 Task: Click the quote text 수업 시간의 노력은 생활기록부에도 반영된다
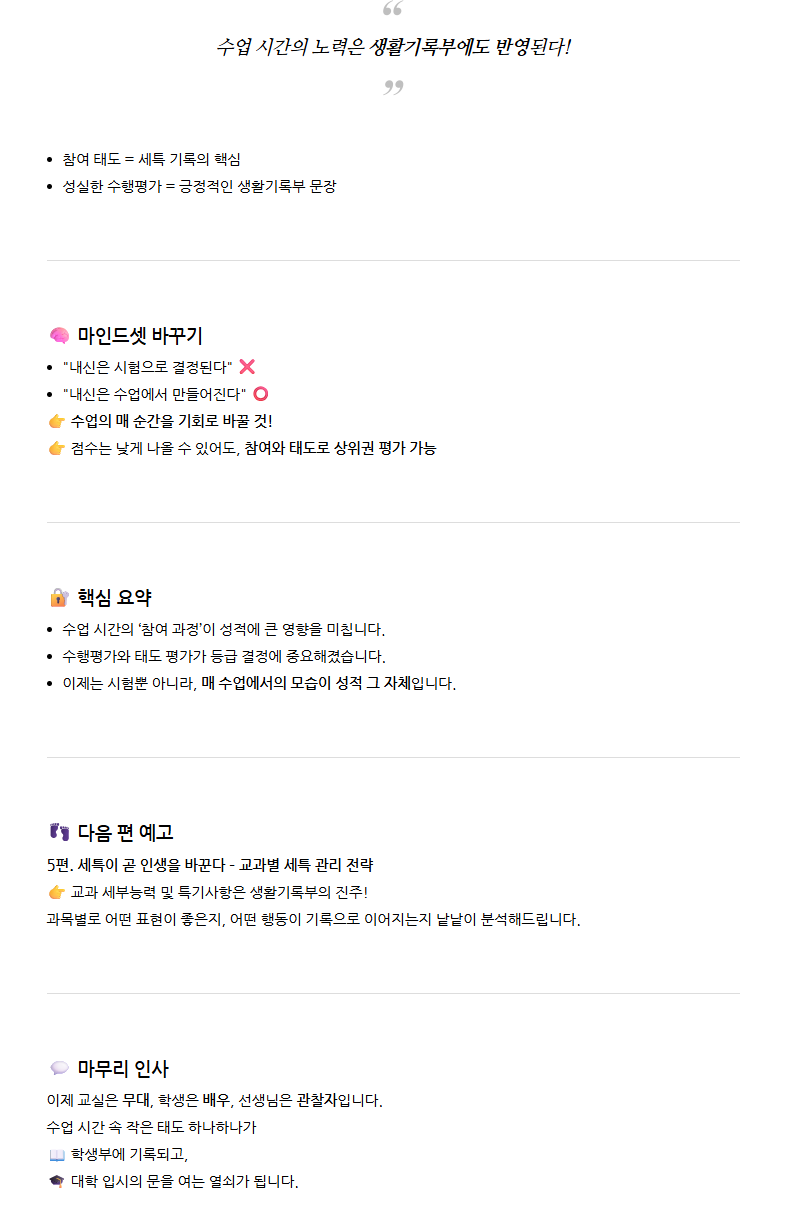pyautogui.click(x=393, y=47)
